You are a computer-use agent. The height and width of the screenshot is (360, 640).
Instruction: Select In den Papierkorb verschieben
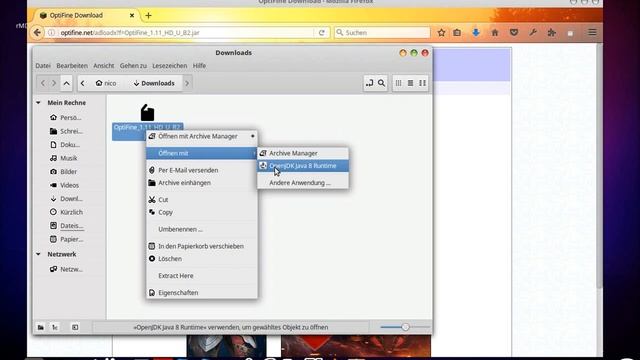tap(202, 246)
